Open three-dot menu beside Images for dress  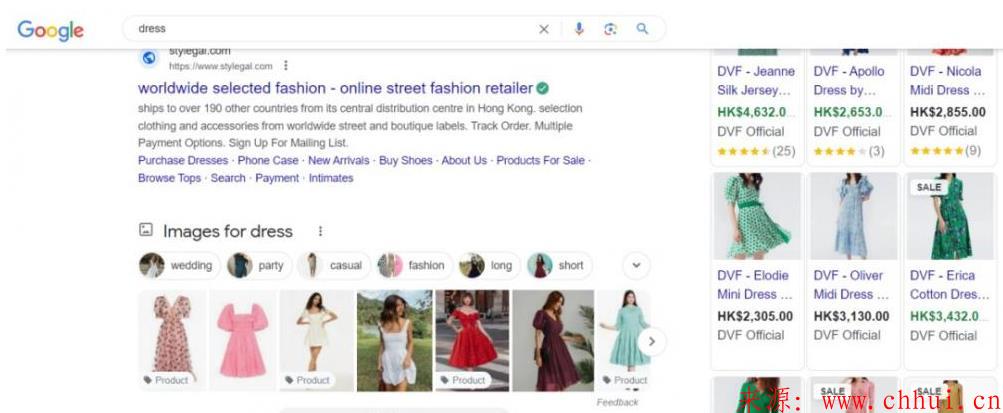(320, 231)
